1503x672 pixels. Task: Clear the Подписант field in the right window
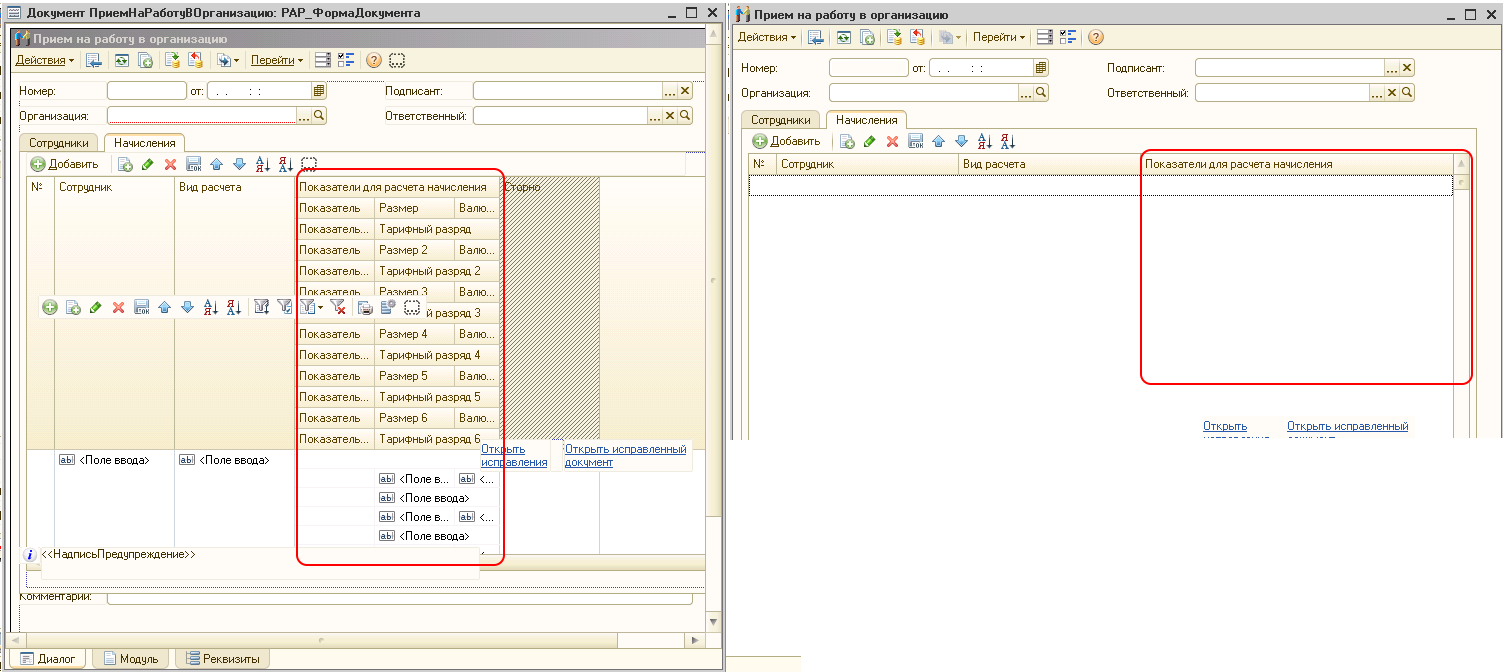(1407, 67)
